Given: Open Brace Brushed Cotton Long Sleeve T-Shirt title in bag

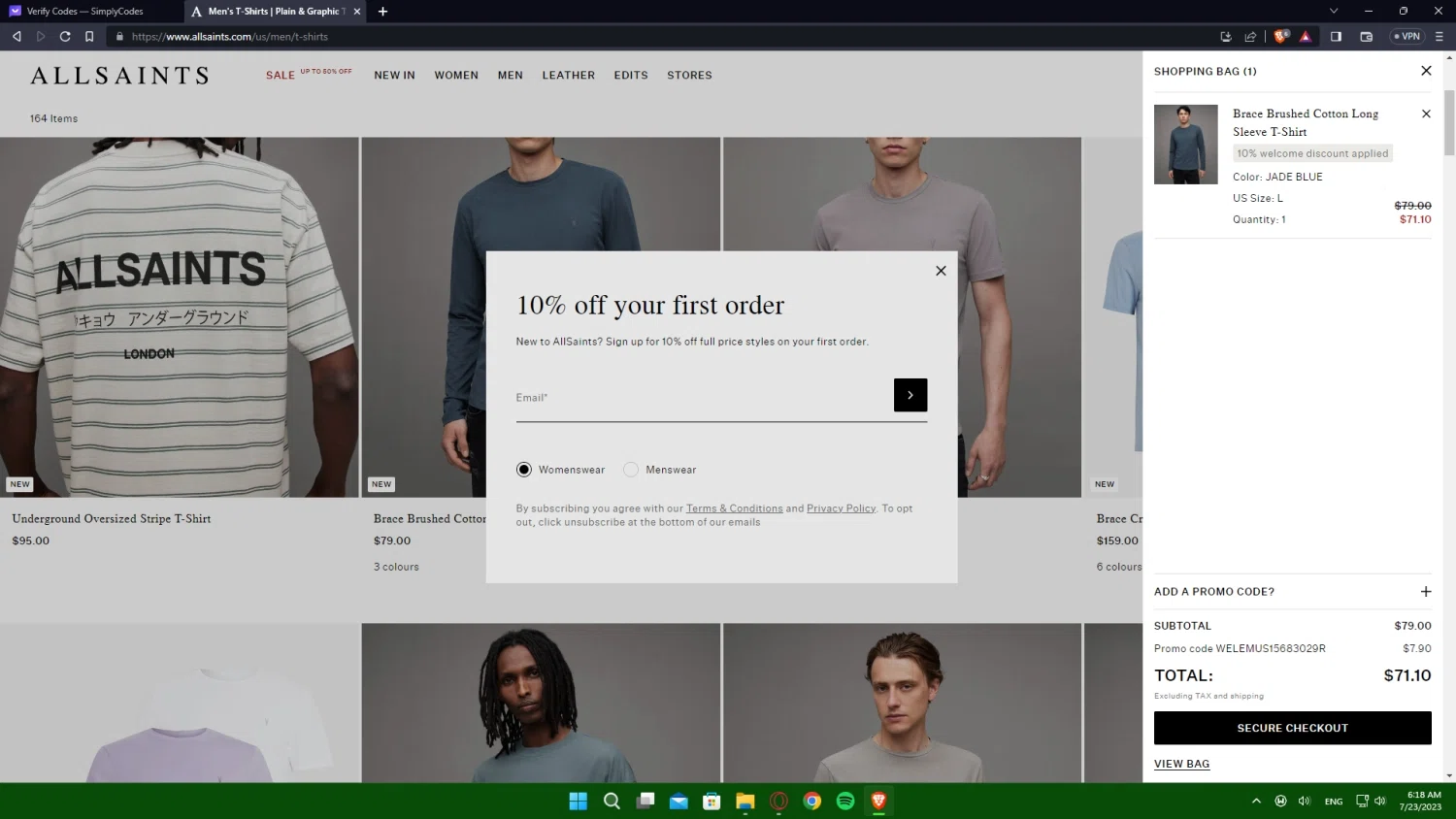Looking at the screenshot, I should pos(1306,122).
